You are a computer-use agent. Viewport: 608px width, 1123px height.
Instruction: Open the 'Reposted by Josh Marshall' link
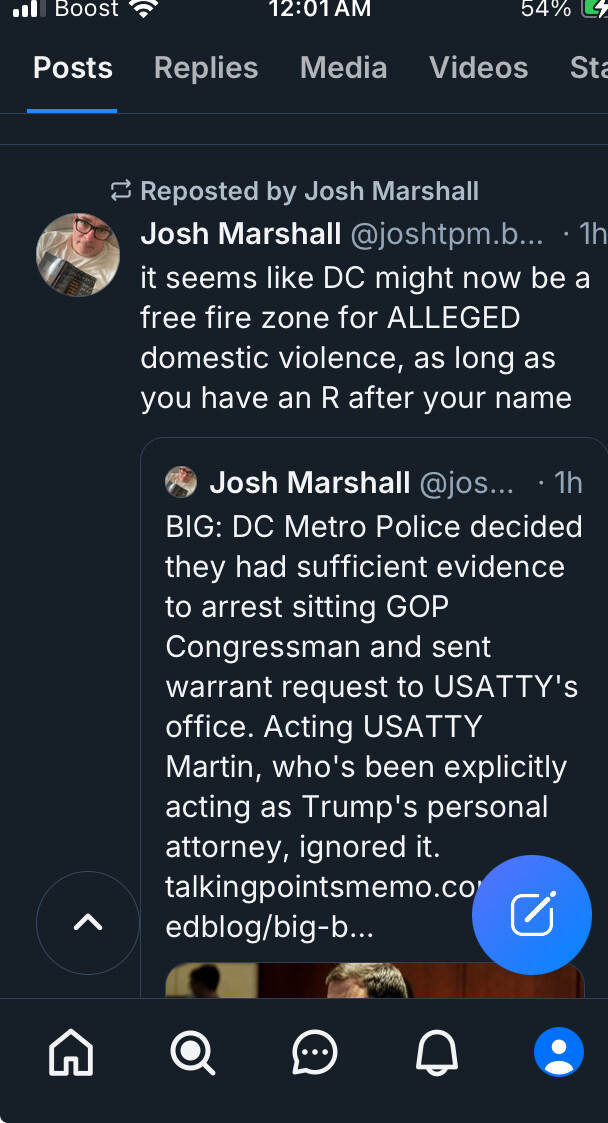[309, 191]
